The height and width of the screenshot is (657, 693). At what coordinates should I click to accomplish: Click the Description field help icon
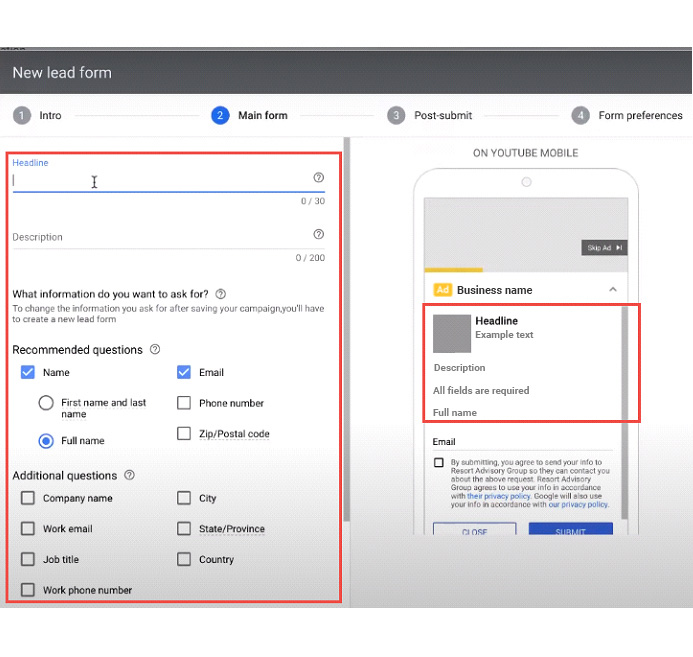(x=318, y=234)
